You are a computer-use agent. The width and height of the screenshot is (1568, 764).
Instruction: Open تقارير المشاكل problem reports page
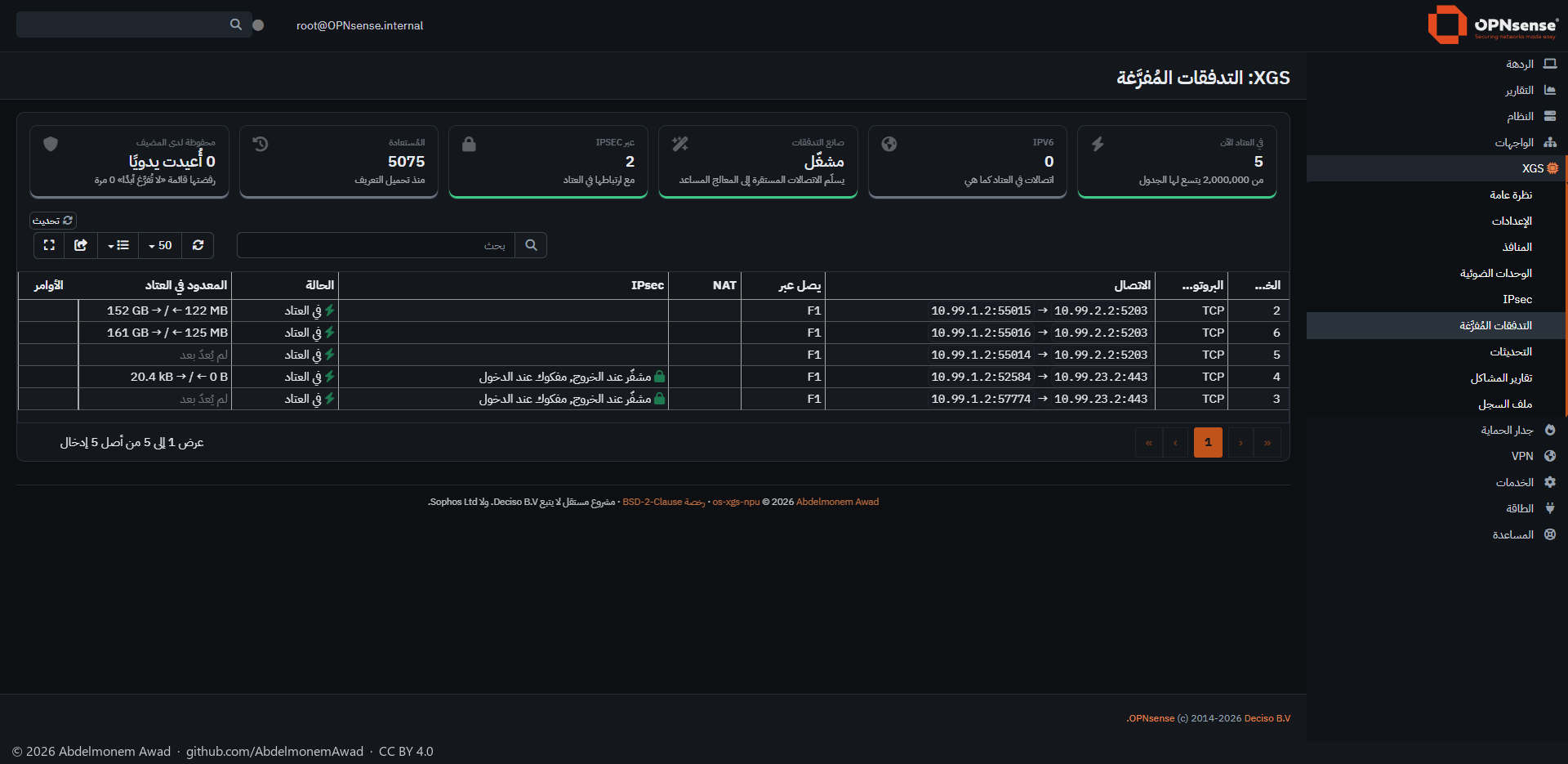coord(1437,378)
